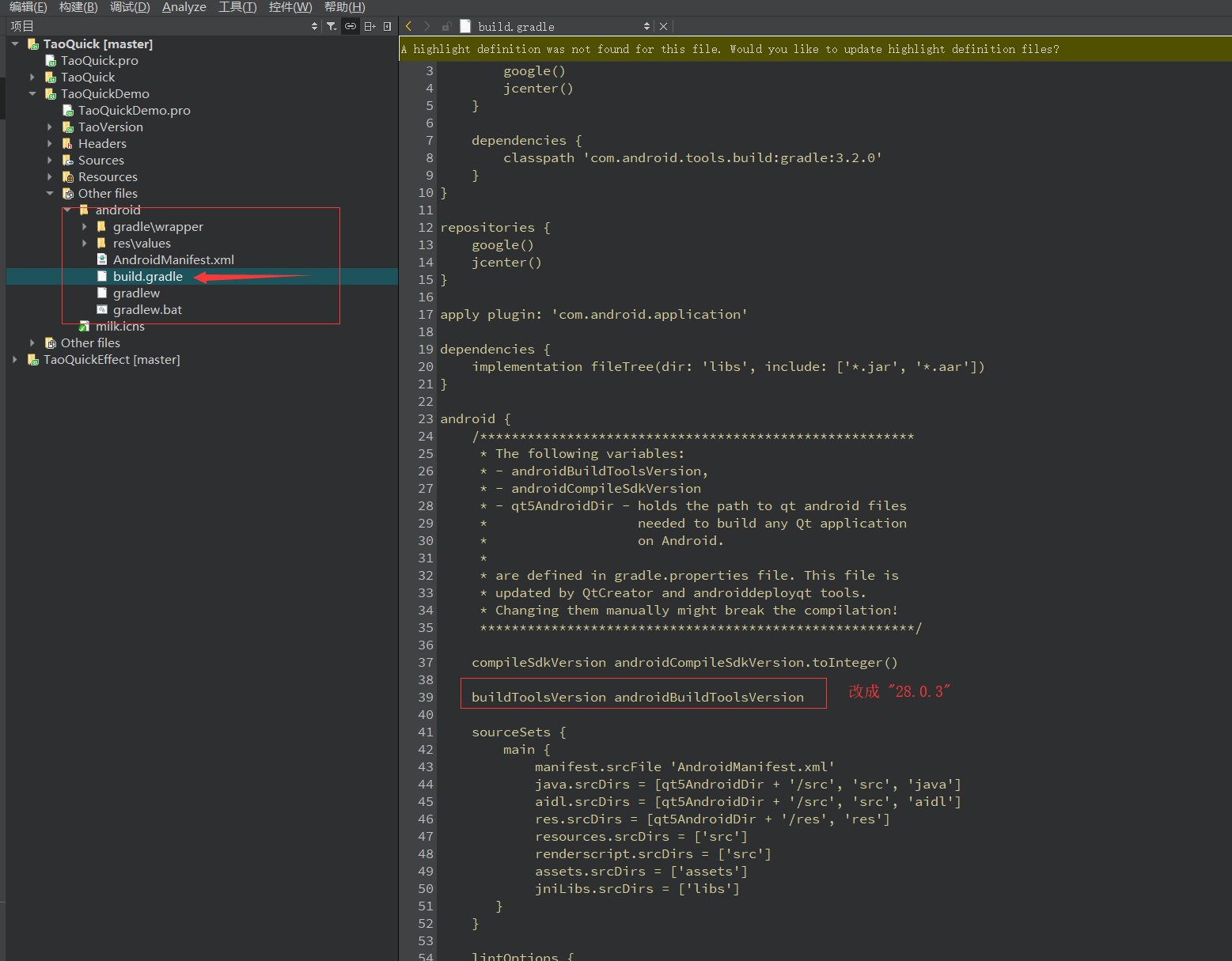The width and height of the screenshot is (1232, 961).
Task: Select AndroidManifest.xml in the tree
Action: [x=173, y=259]
